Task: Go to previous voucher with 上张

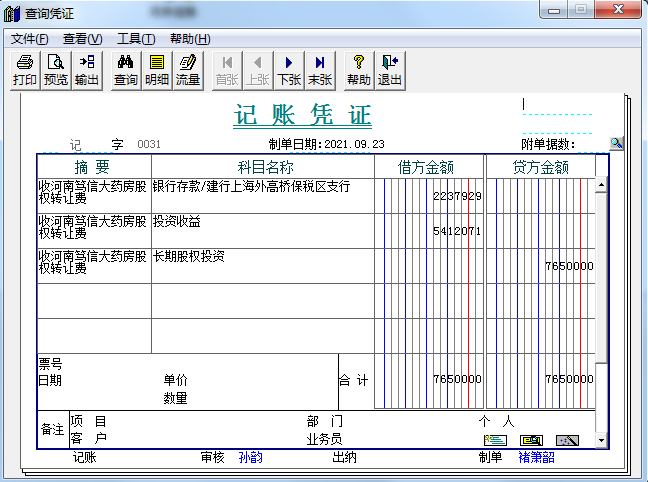Action: click(x=258, y=70)
